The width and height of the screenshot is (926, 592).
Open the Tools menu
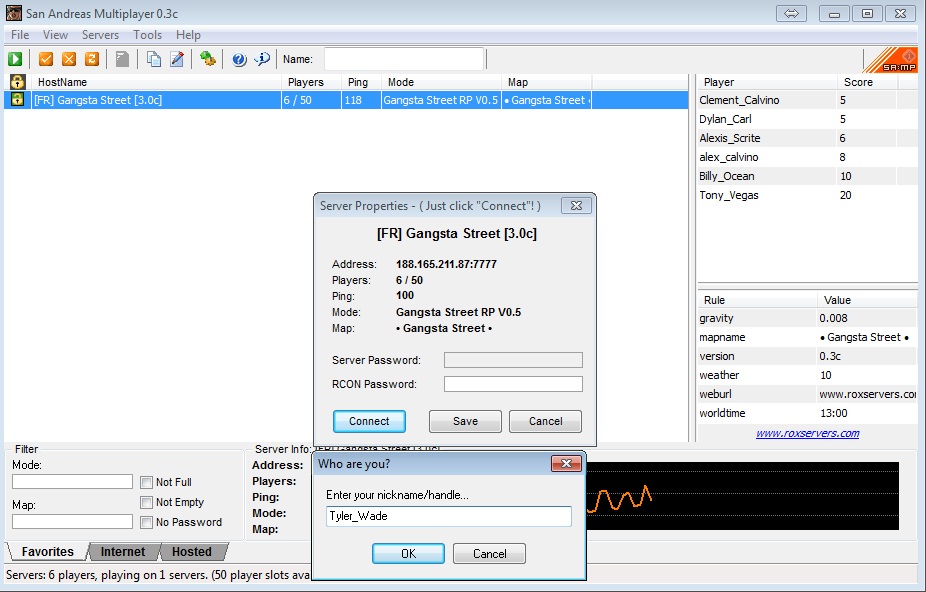click(x=147, y=35)
